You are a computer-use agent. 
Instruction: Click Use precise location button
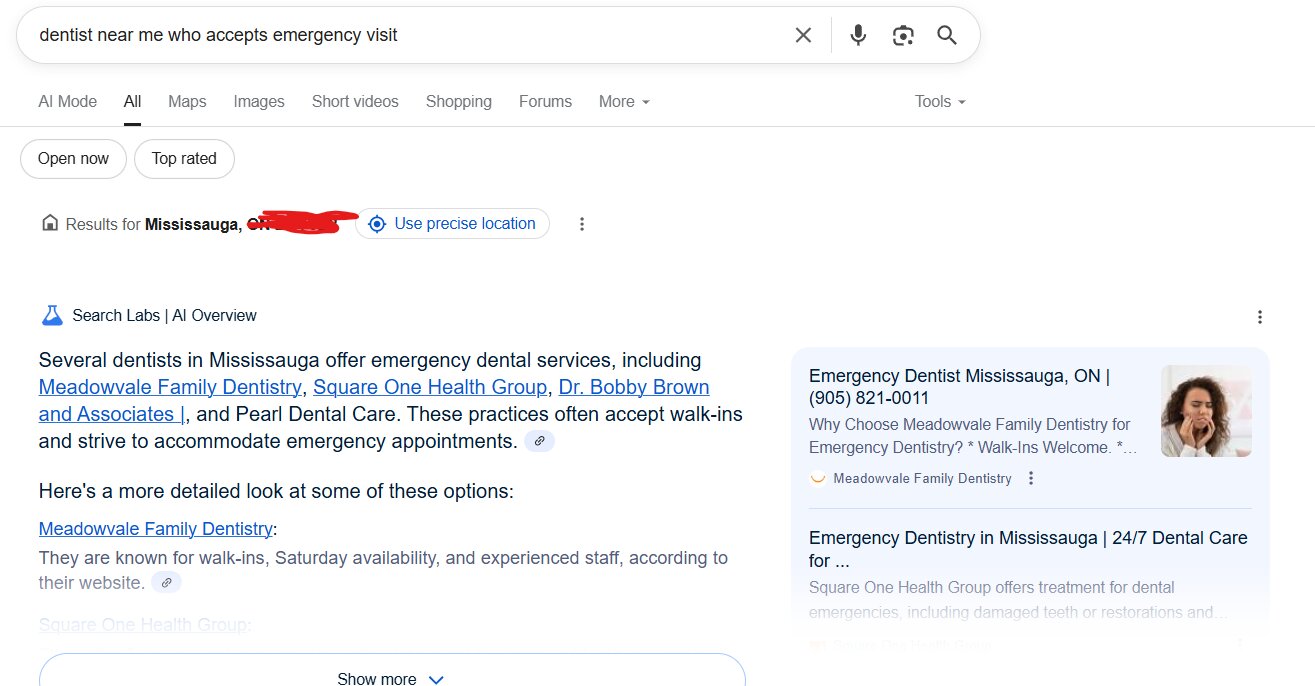pos(452,224)
